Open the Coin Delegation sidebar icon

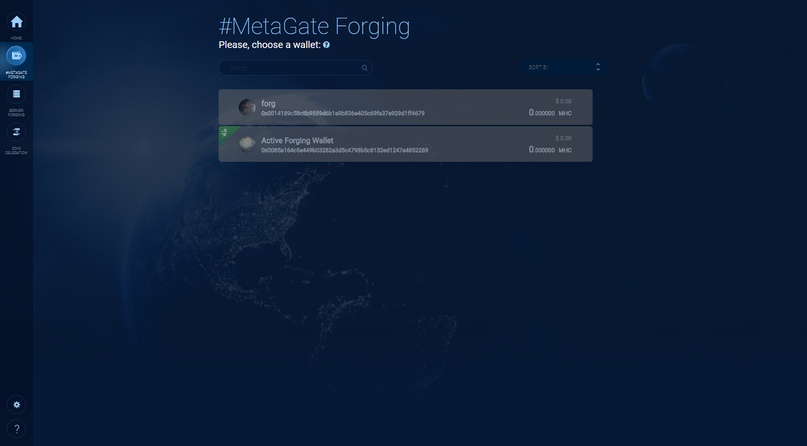(x=16, y=132)
